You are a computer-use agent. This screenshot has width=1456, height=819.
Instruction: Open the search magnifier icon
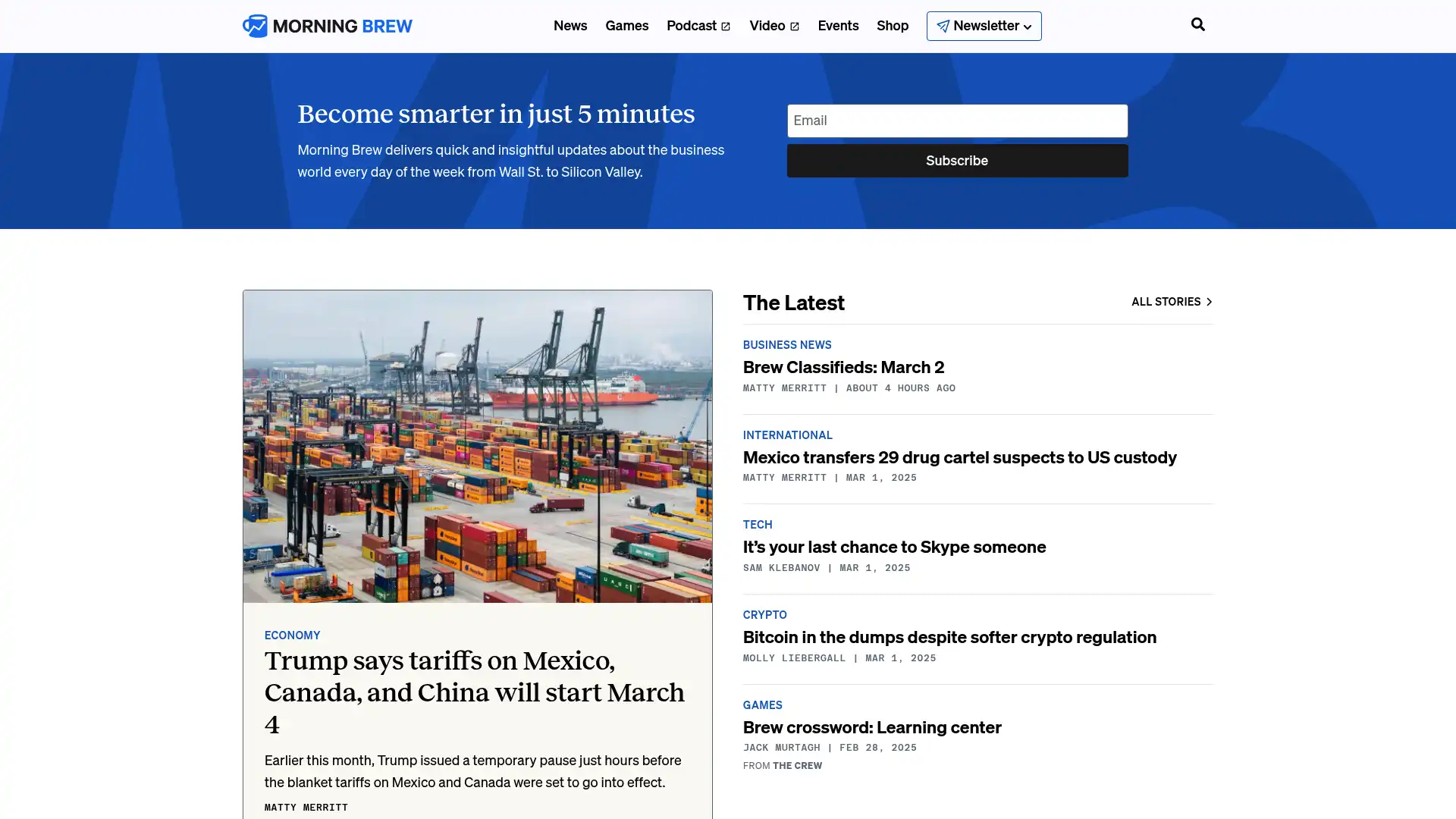coord(1197,25)
